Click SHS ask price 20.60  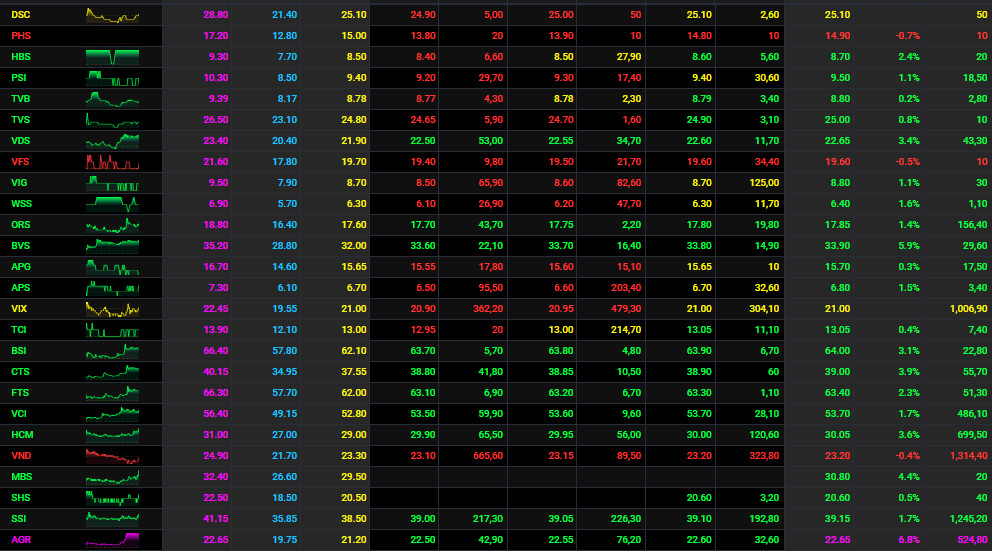tap(699, 498)
